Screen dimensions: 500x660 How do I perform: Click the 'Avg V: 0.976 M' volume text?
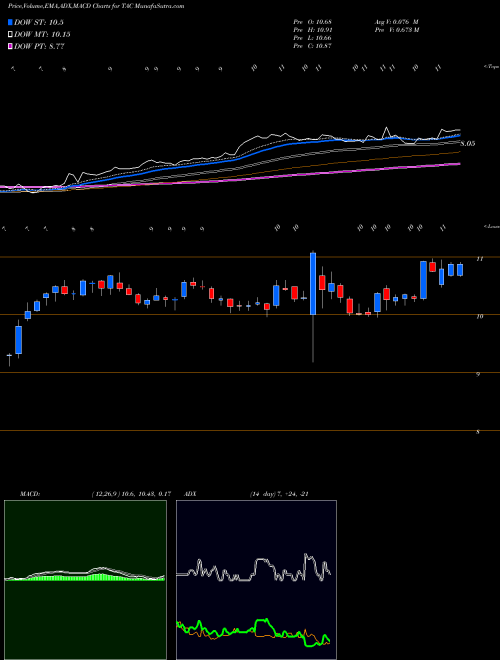coord(396,22)
